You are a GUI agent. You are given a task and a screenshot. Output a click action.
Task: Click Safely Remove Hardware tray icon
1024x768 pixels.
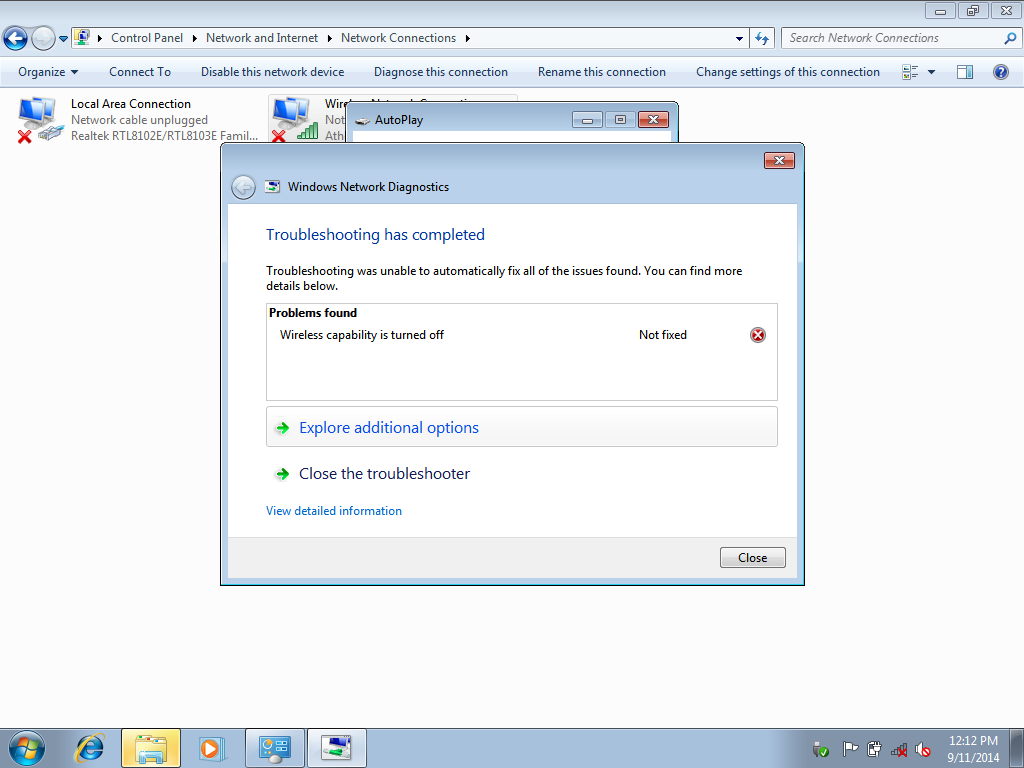click(x=821, y=750)
